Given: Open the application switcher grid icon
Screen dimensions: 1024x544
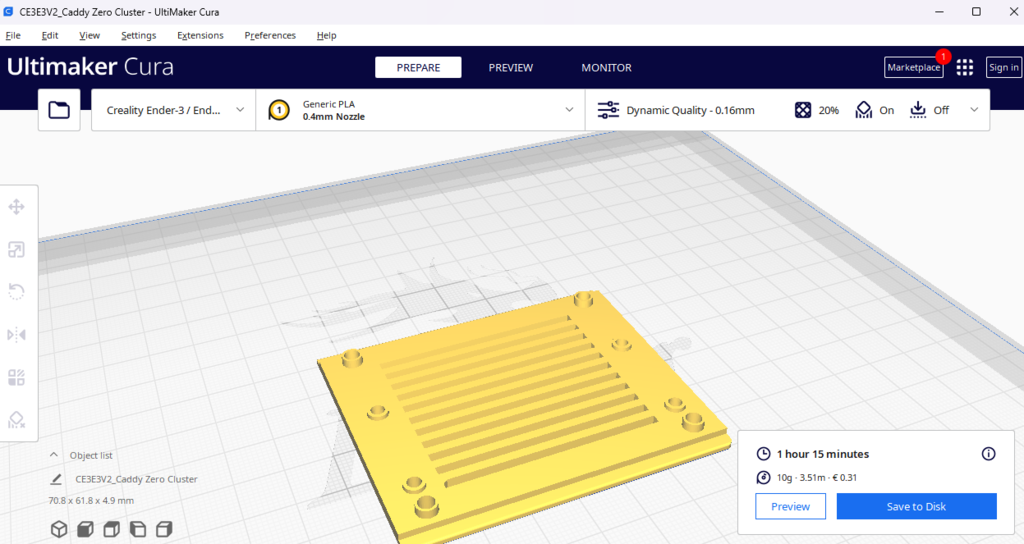Looking at the screenshot, I should pos(965,67).
